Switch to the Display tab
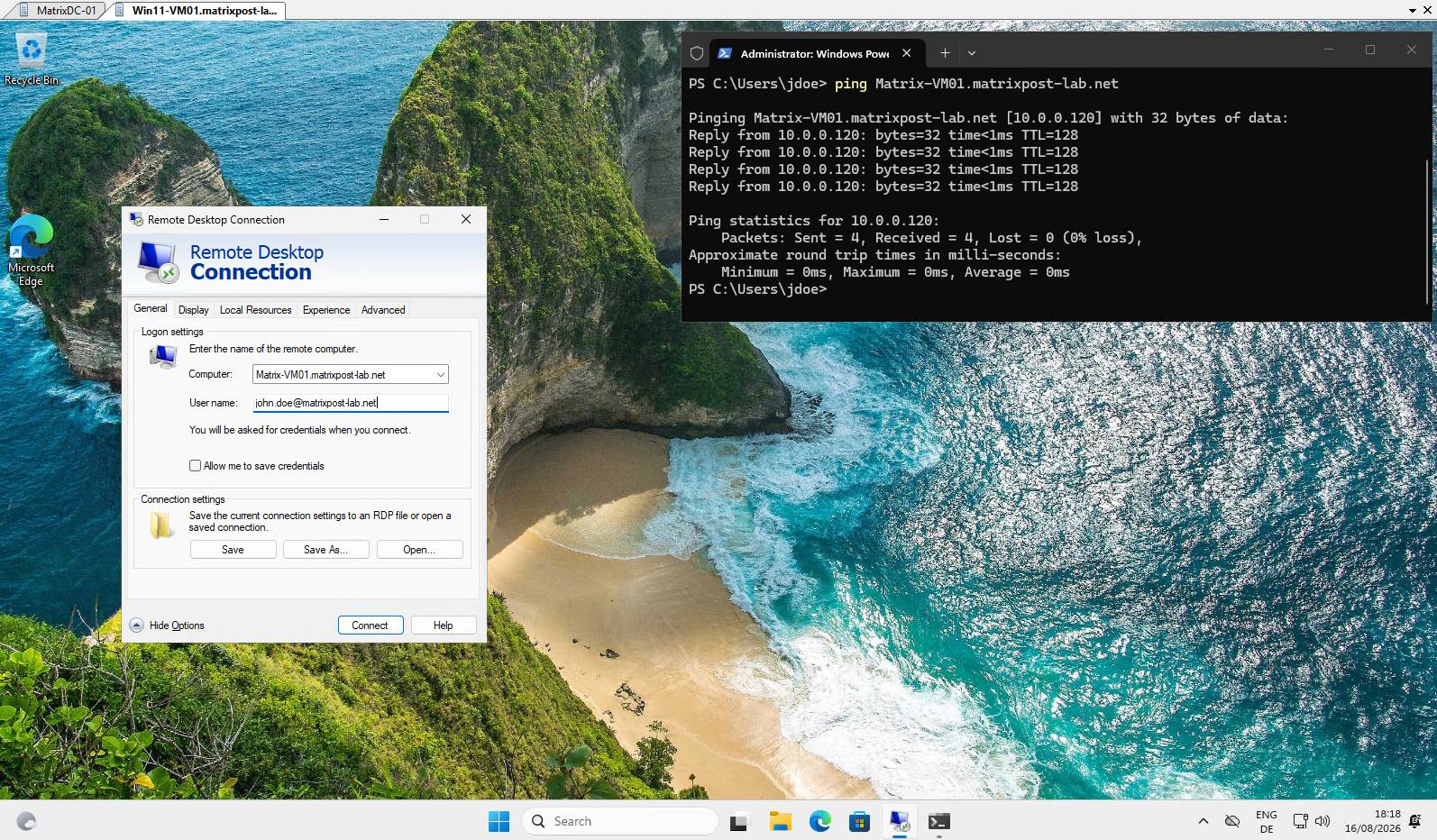Screen dimensions: 1437x840 [x=193, y=310]
